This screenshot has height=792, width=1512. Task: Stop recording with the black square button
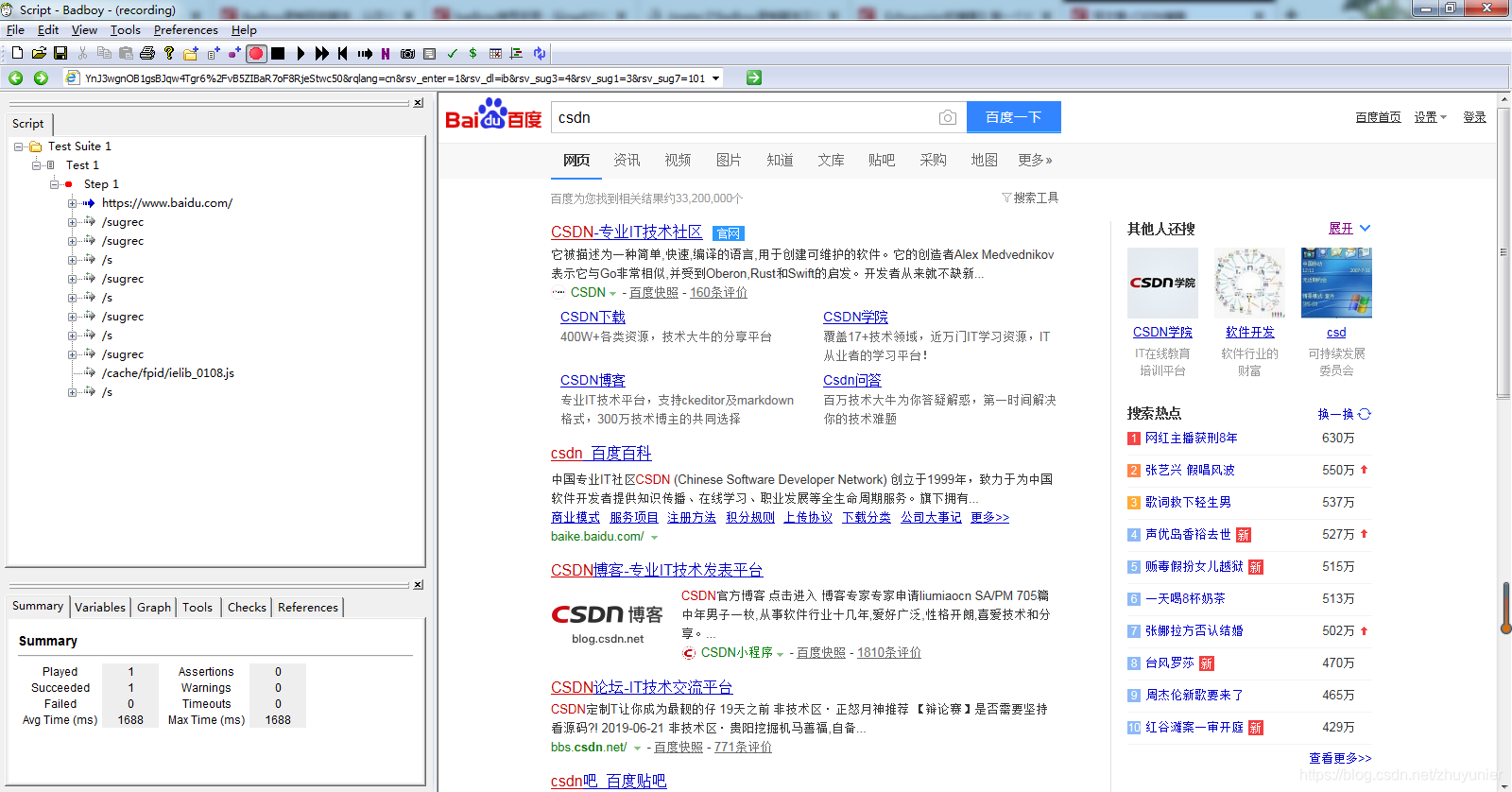pyautogui.click(x=278, y=54)
